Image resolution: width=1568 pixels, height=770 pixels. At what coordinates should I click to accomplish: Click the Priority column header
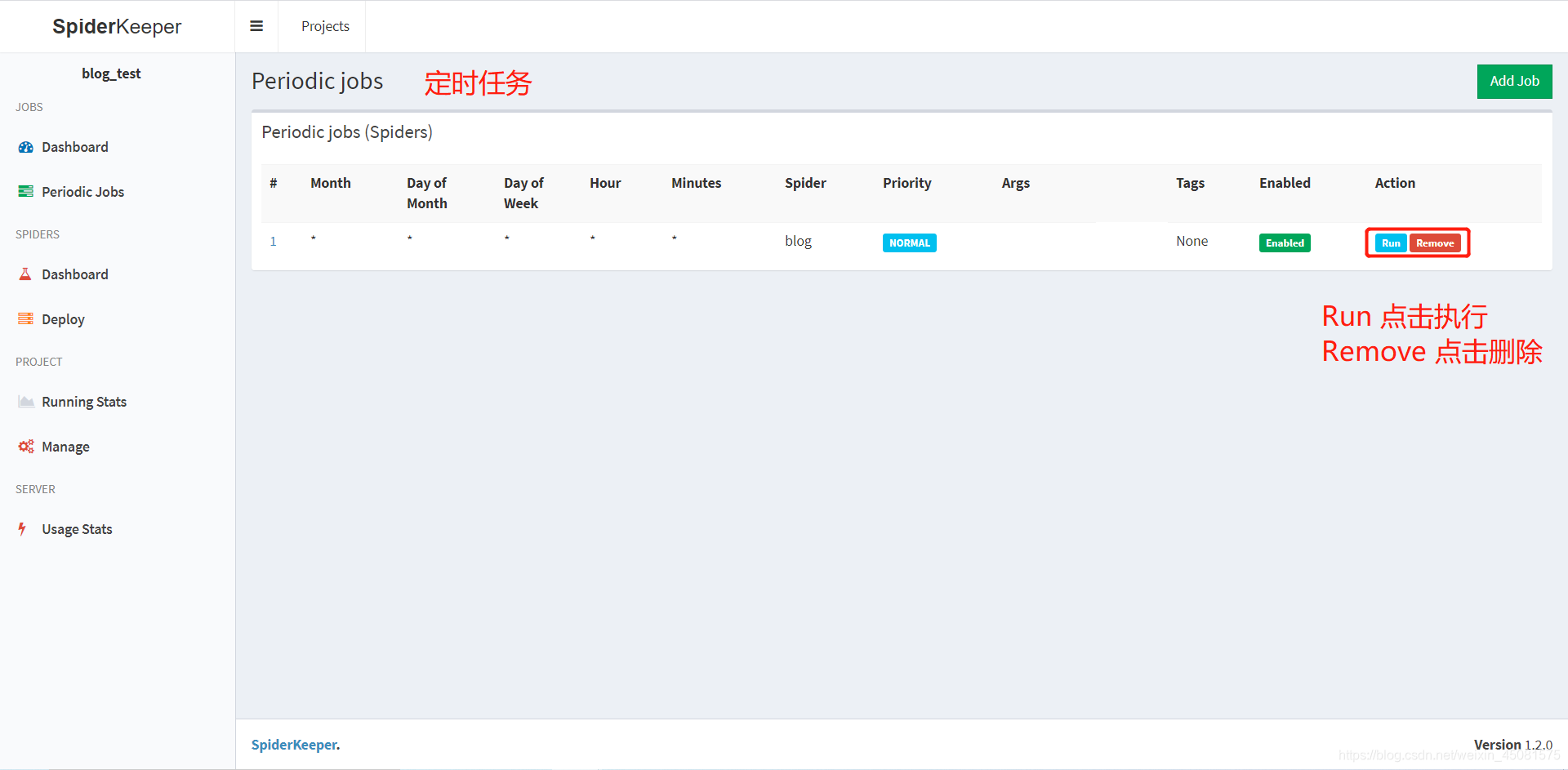[x=906, y=183]
